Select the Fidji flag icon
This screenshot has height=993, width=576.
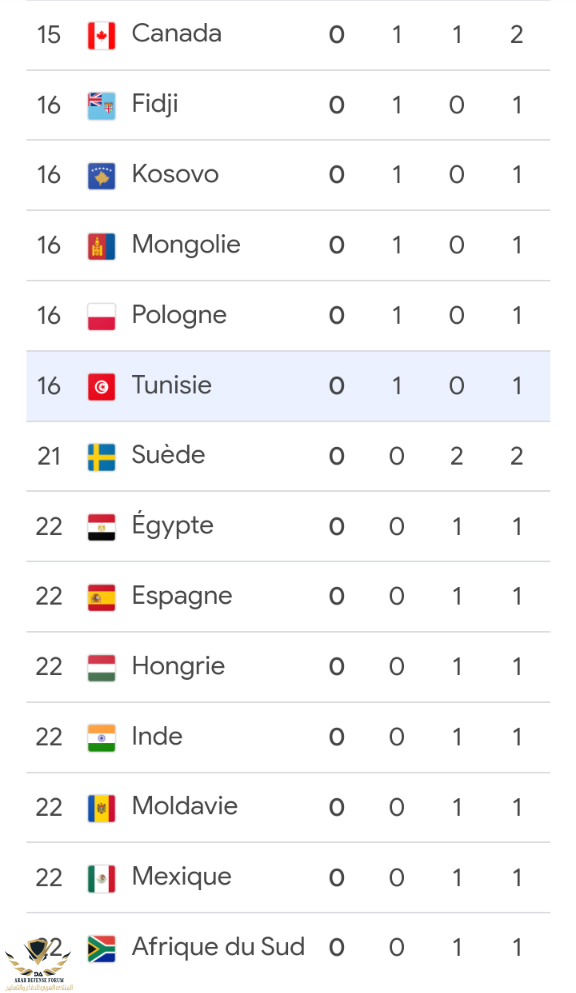(101, 106)
